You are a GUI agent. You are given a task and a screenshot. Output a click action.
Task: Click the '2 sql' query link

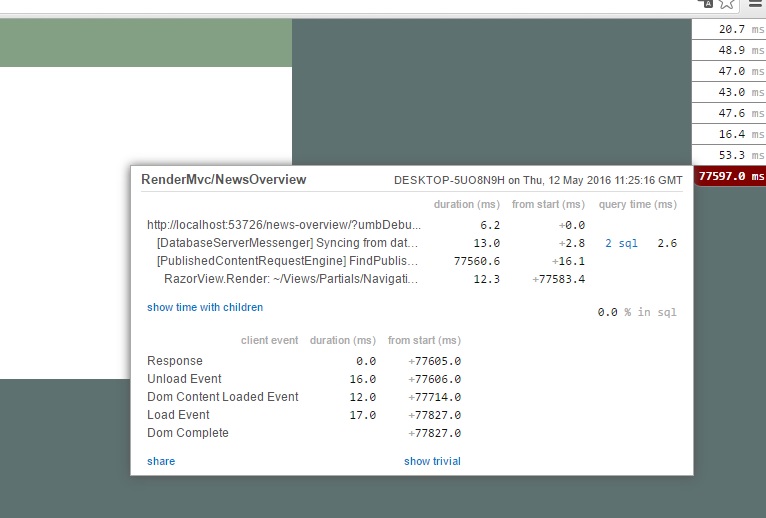point(620,243)
